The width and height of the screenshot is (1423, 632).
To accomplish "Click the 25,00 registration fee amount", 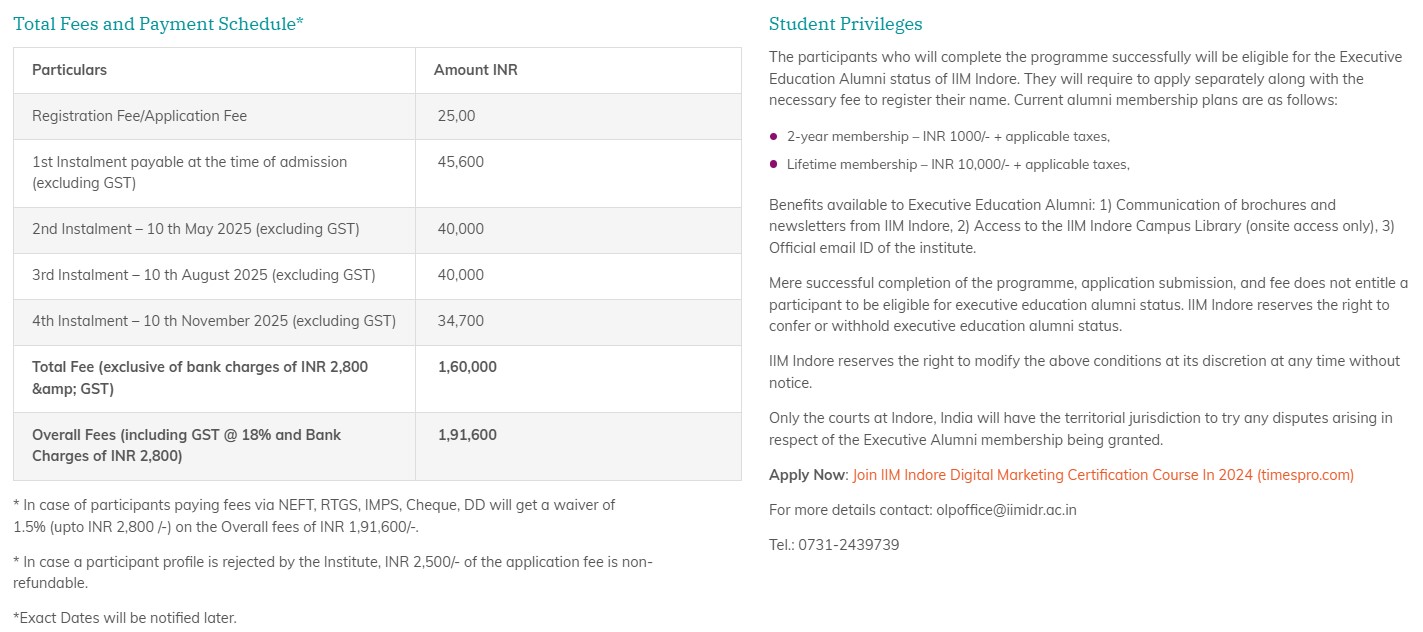I will [456, 116].
